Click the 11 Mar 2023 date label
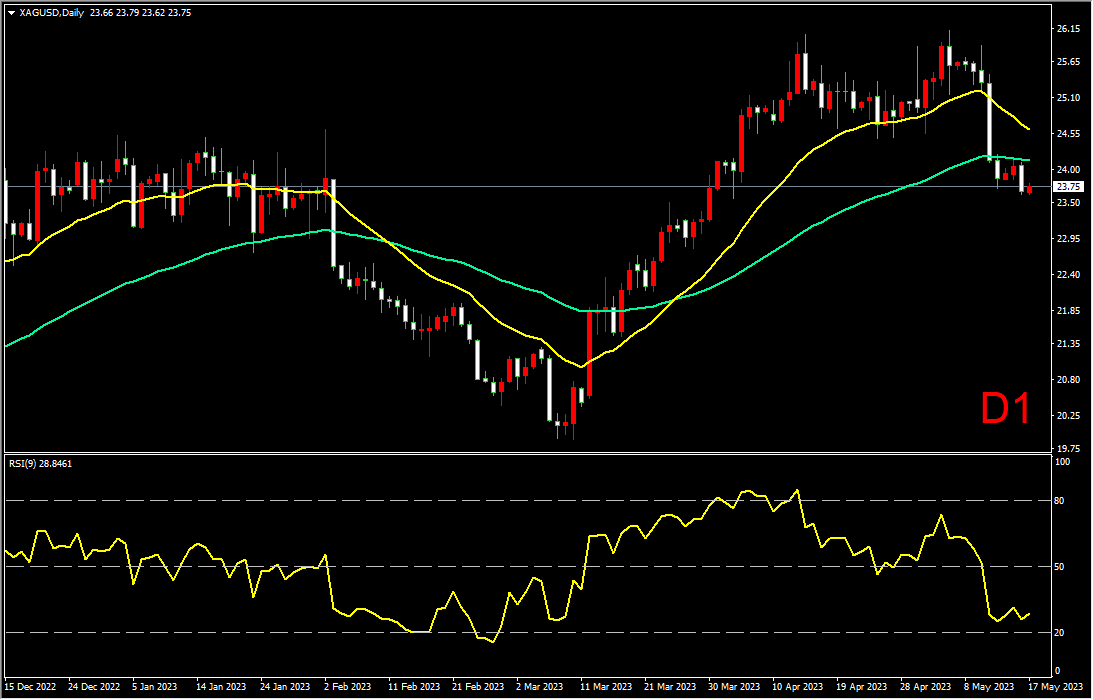Screen dimensions: 1093x700 click(x=605, y=687)
